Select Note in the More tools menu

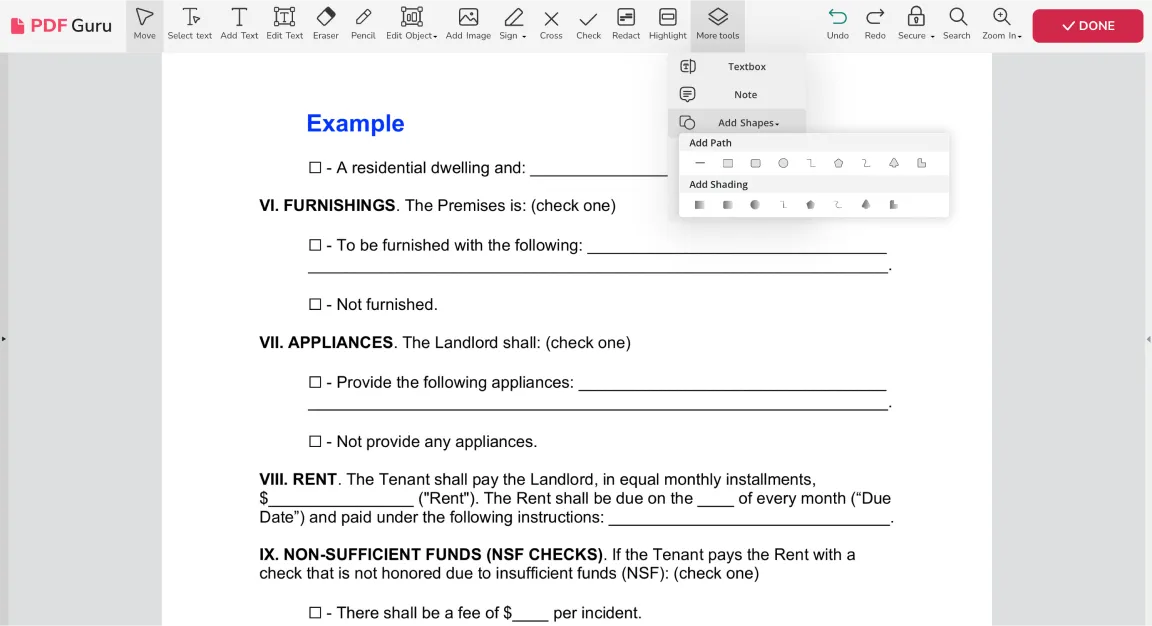click(737, 95)
